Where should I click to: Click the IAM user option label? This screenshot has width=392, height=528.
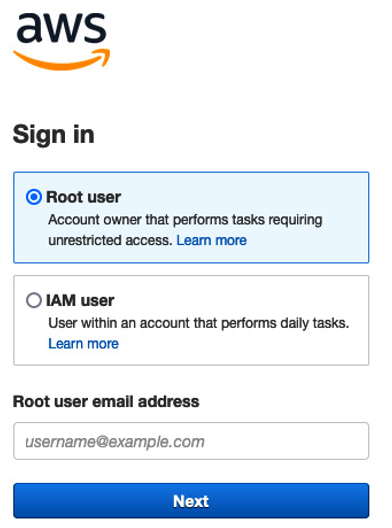tap(80, 300)
